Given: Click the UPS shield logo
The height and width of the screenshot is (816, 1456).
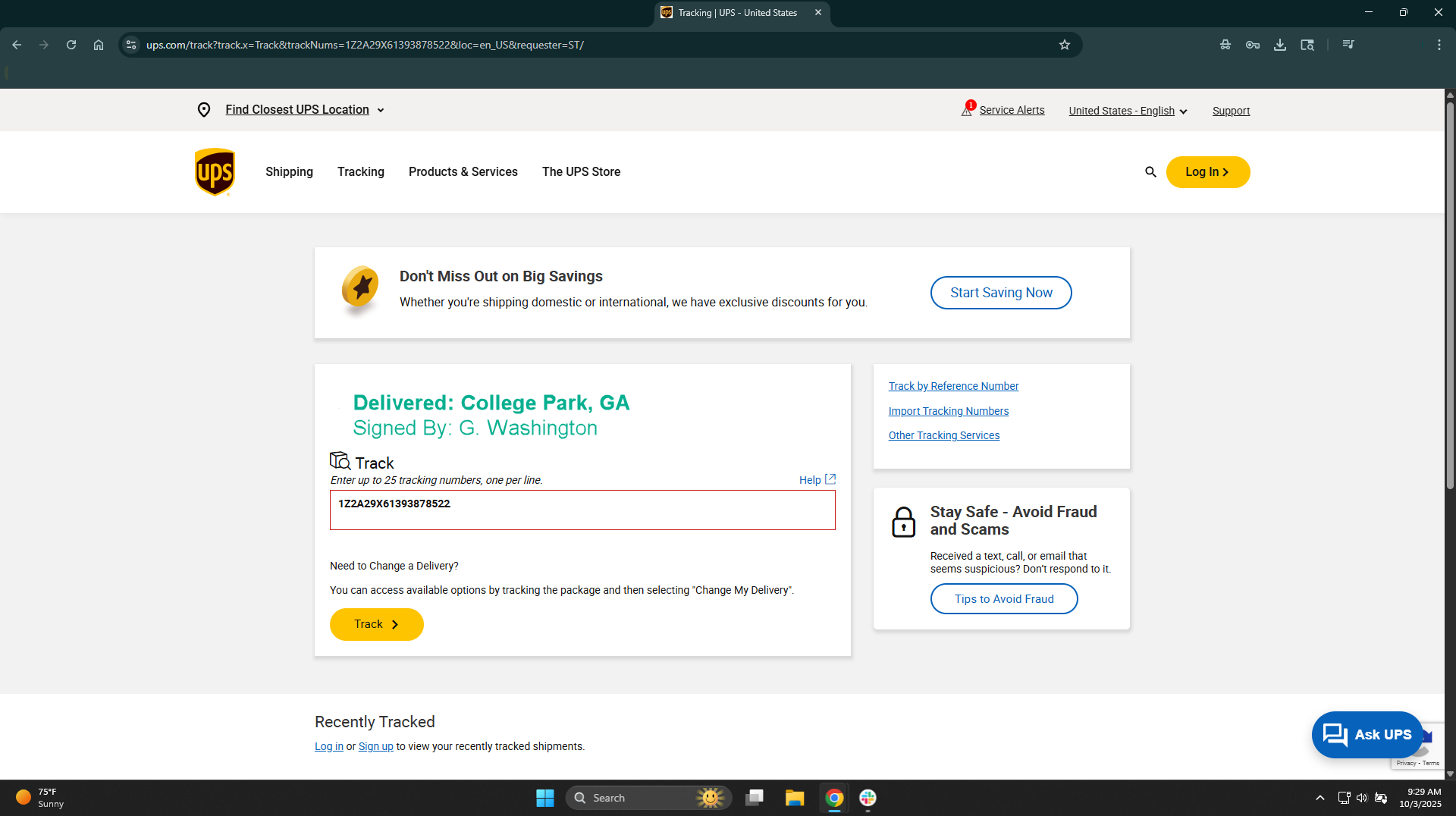Looking at the screenshot, I should coord(215,172).
